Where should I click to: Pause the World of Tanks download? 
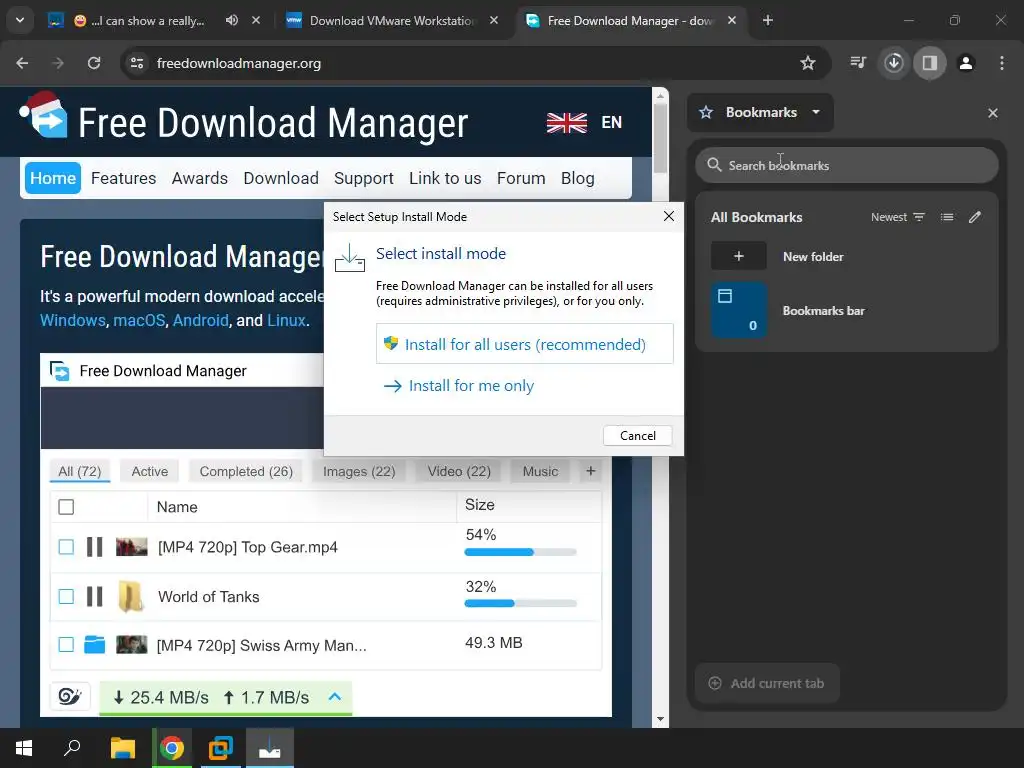click(x=95, y=596)
